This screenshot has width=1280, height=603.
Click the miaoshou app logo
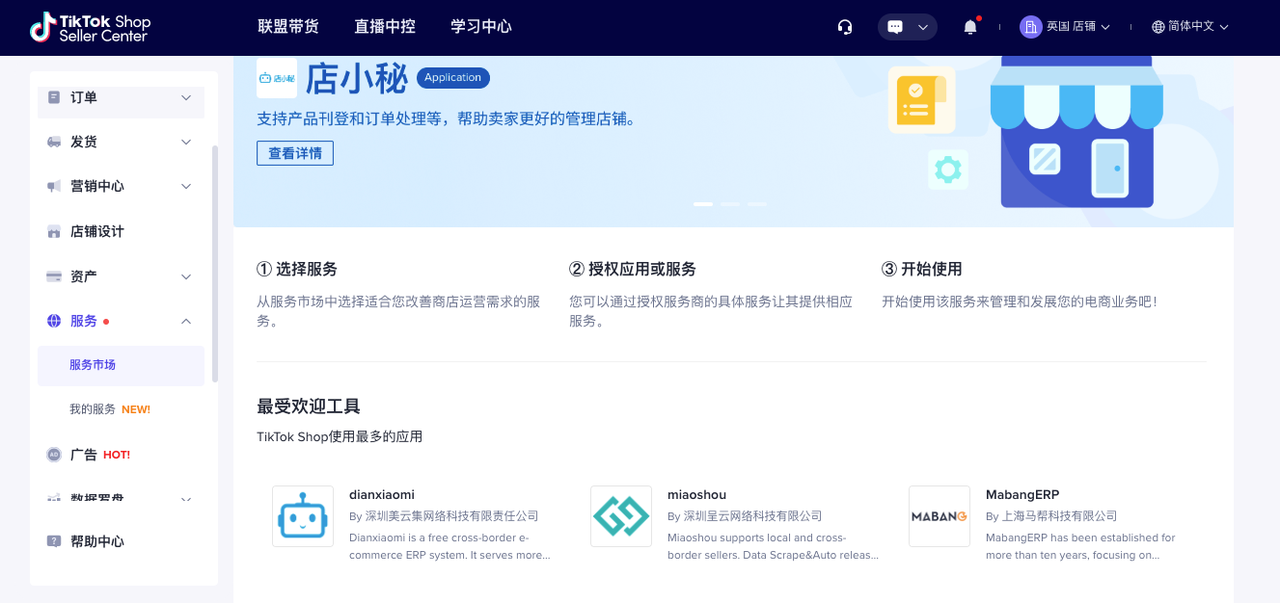pos(621,516)
